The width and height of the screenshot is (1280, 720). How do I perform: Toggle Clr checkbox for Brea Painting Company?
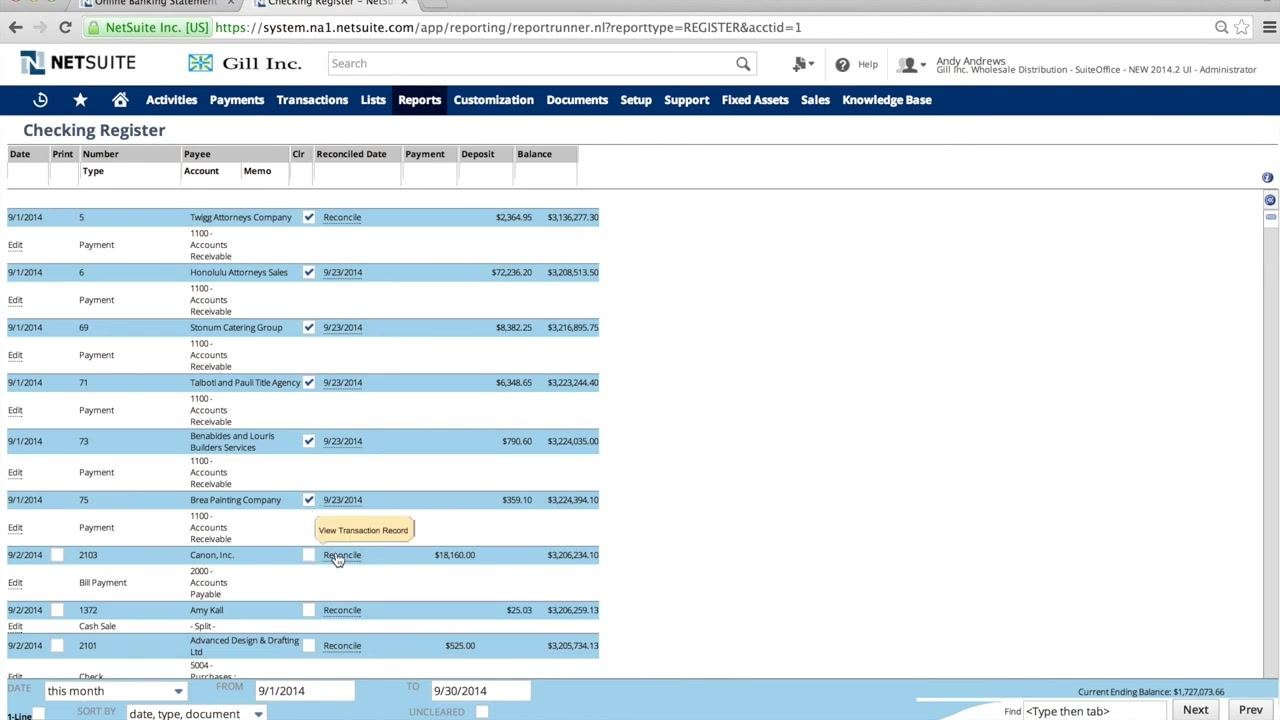point(308,500)
